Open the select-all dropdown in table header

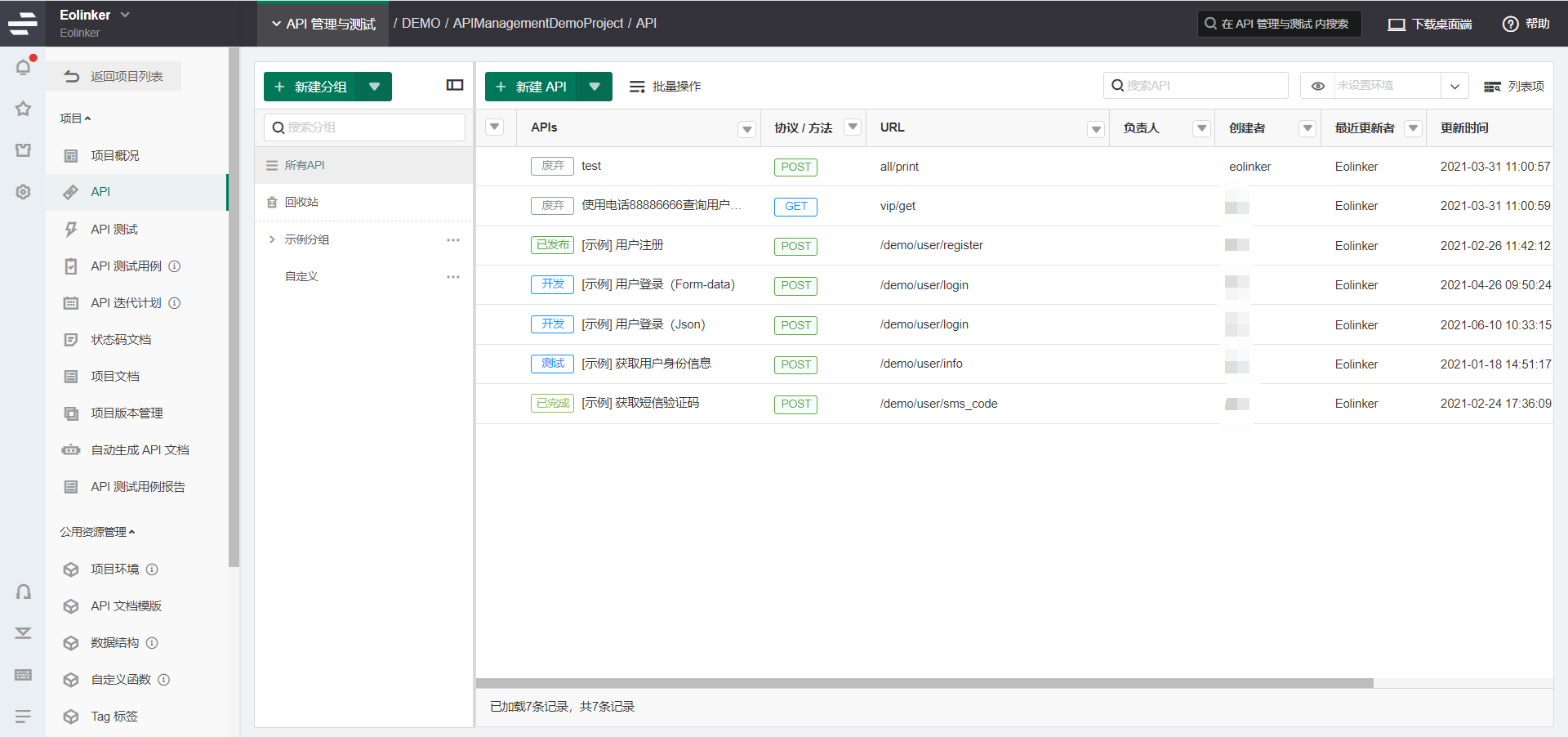pyautogui.click(x=495, y=127)
